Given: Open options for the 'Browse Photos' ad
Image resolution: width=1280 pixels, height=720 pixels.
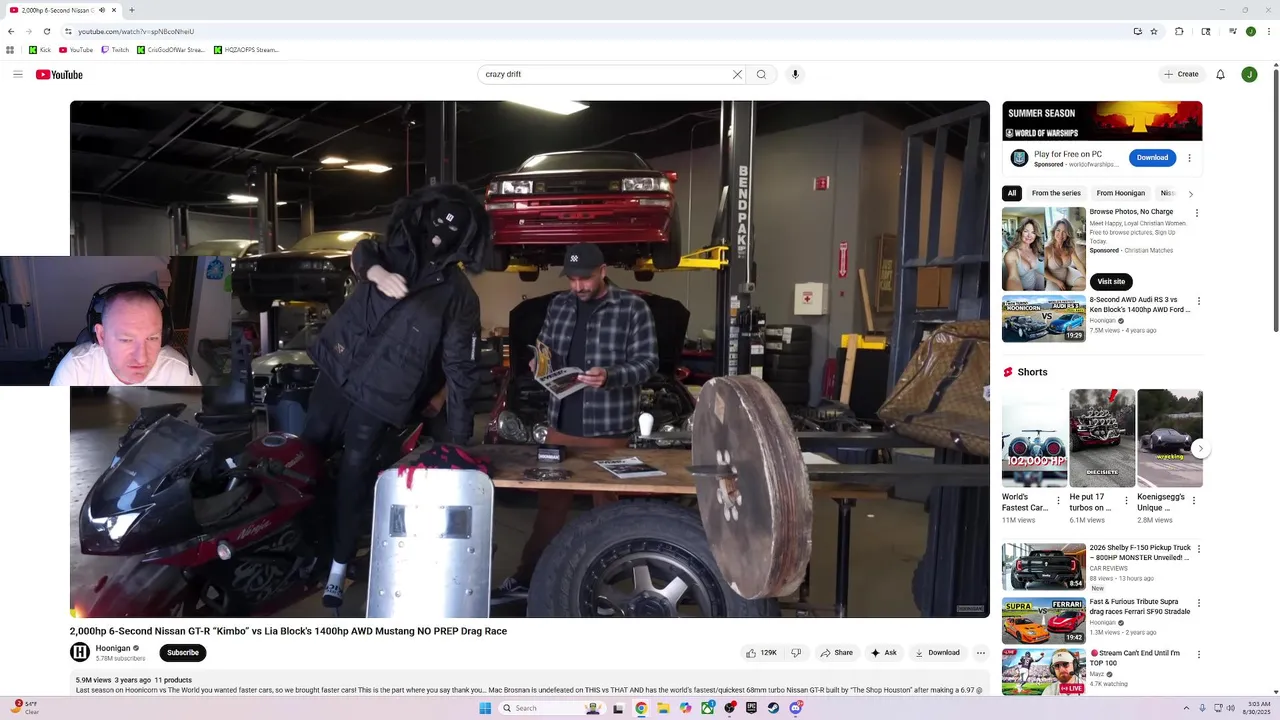Looking at the screenshot, I should tap(1197, 213).
